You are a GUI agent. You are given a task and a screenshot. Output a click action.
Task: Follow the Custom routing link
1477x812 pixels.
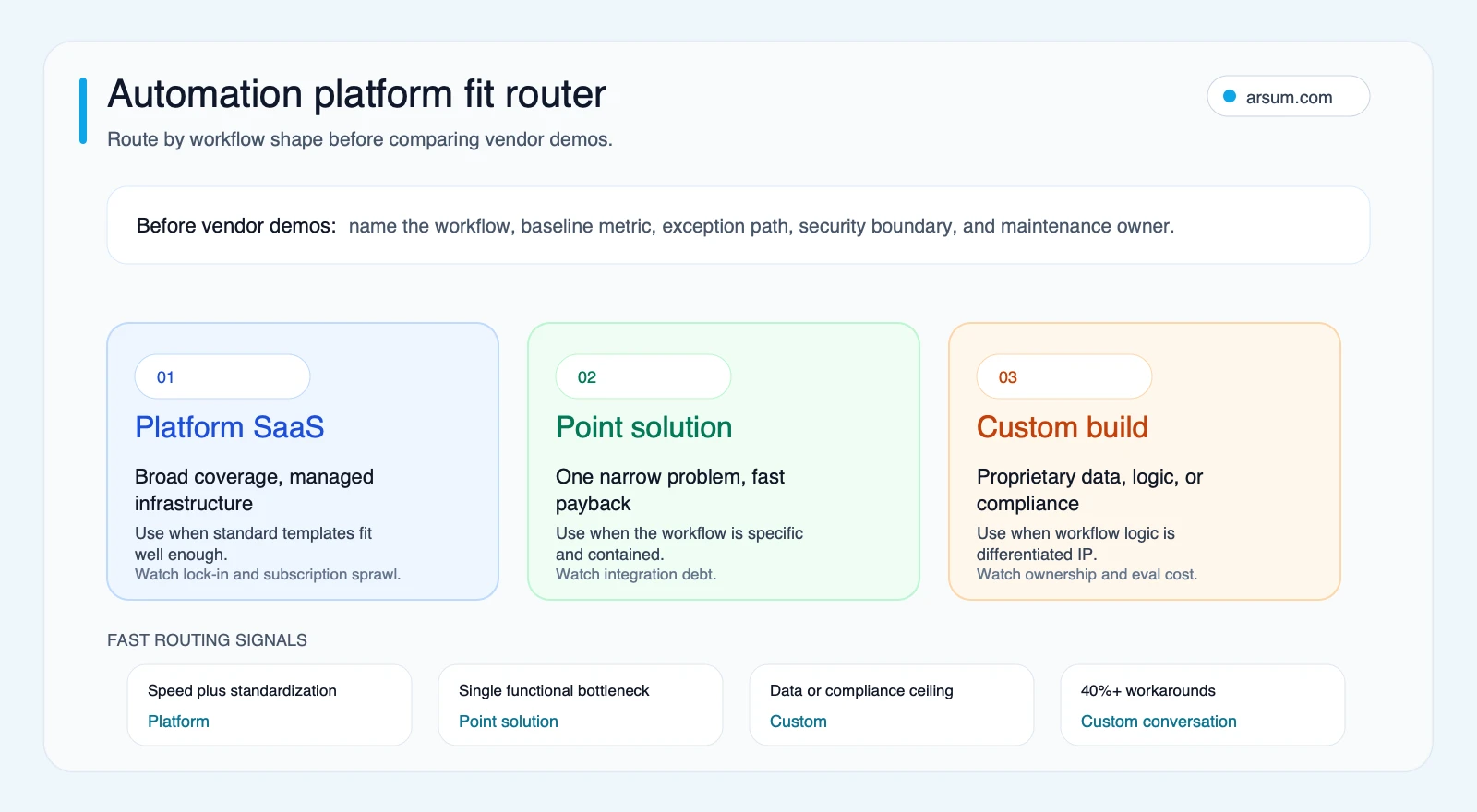799,722
